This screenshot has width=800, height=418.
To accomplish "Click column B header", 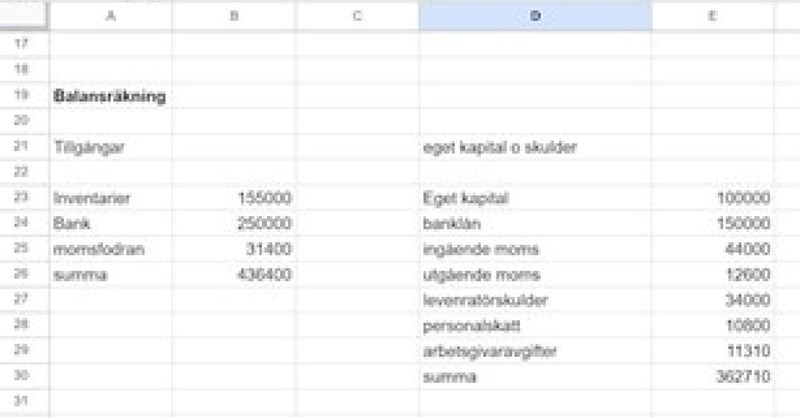I will (234, 16).
